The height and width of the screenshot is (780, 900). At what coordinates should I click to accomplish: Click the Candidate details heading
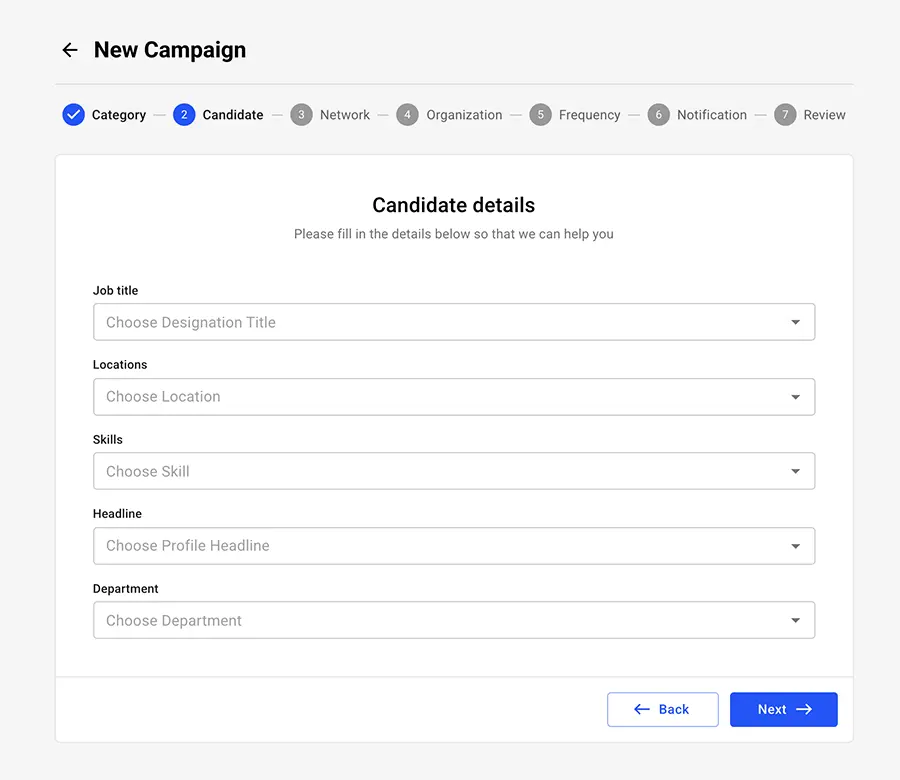click(453, 205)
